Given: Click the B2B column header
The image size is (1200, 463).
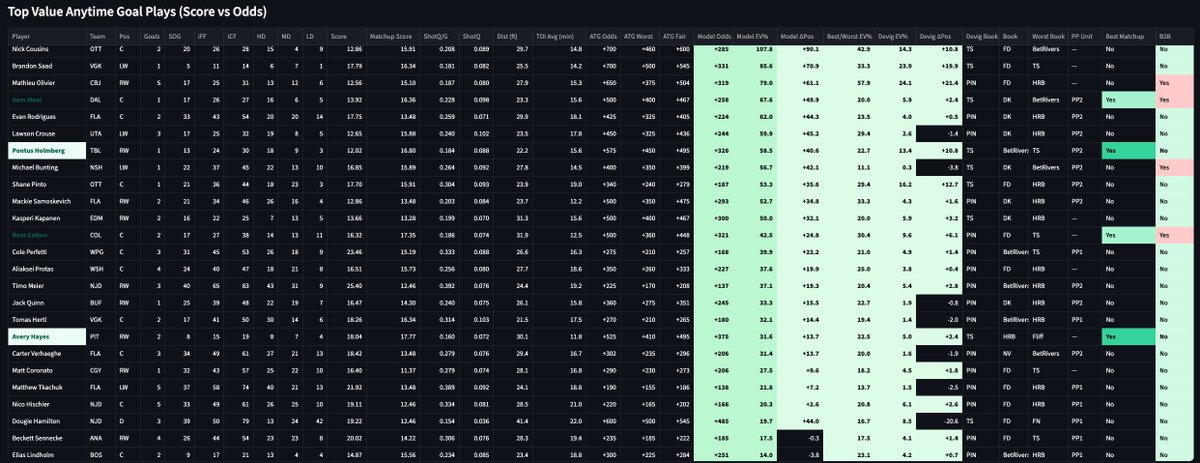Looking at the screenshot, I should pos(1163,34).
